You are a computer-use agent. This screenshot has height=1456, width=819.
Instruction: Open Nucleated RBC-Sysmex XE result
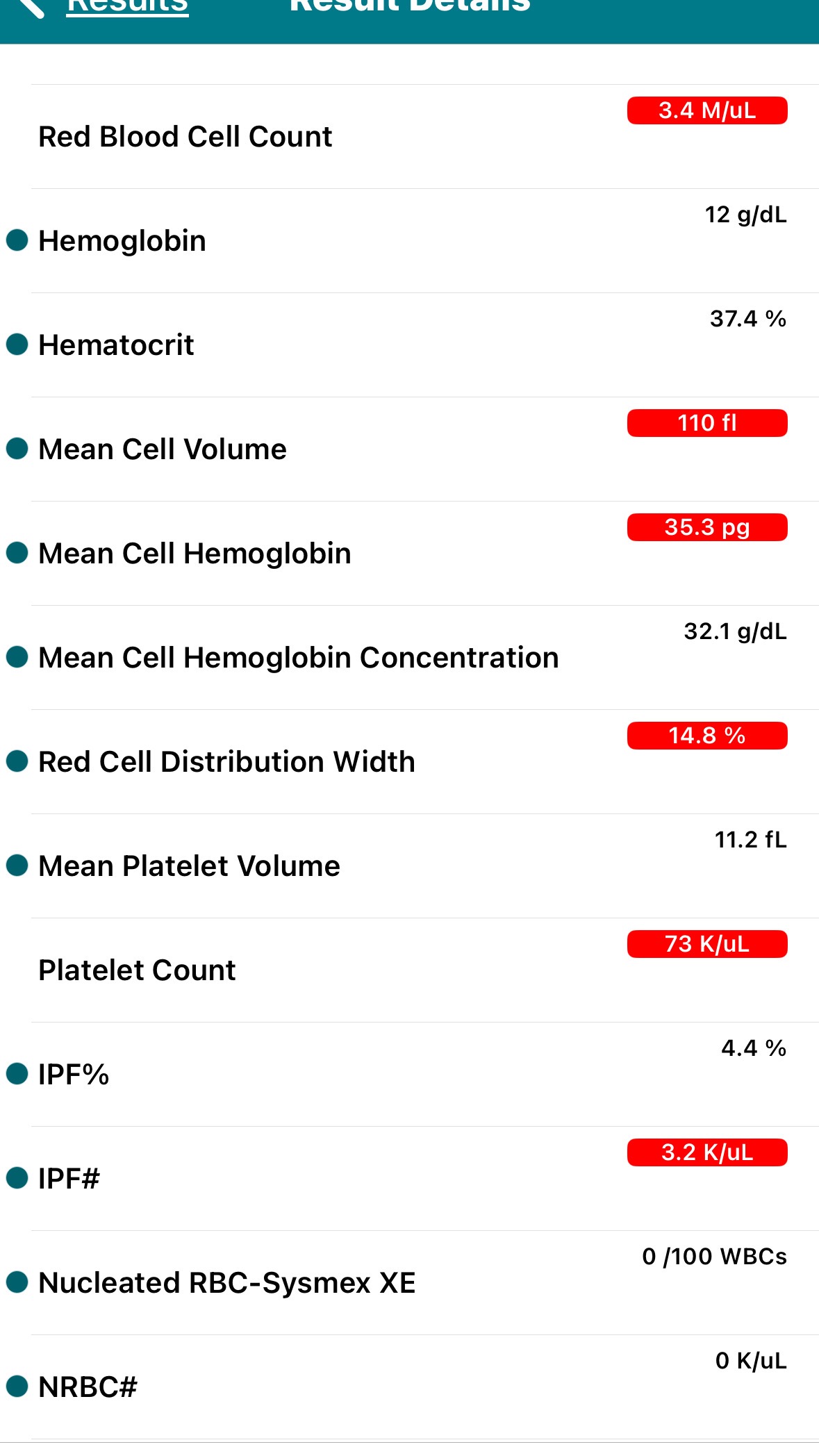click(x=226, y=1283)
